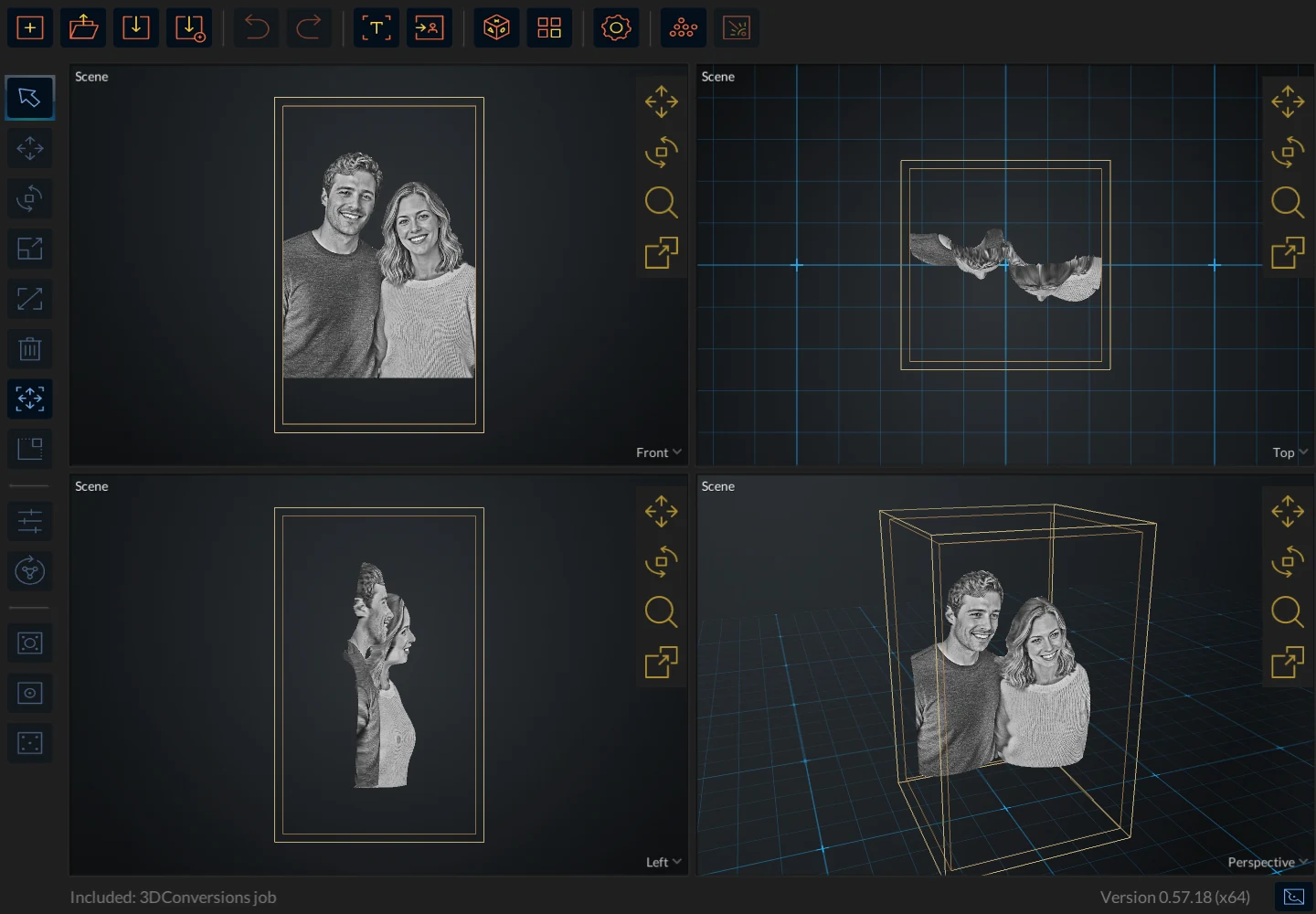Image resolution: width=1316 pixels, height=914 pixels.
Task: Click the import portrait image icon
Action: click(x=430, y=28)
